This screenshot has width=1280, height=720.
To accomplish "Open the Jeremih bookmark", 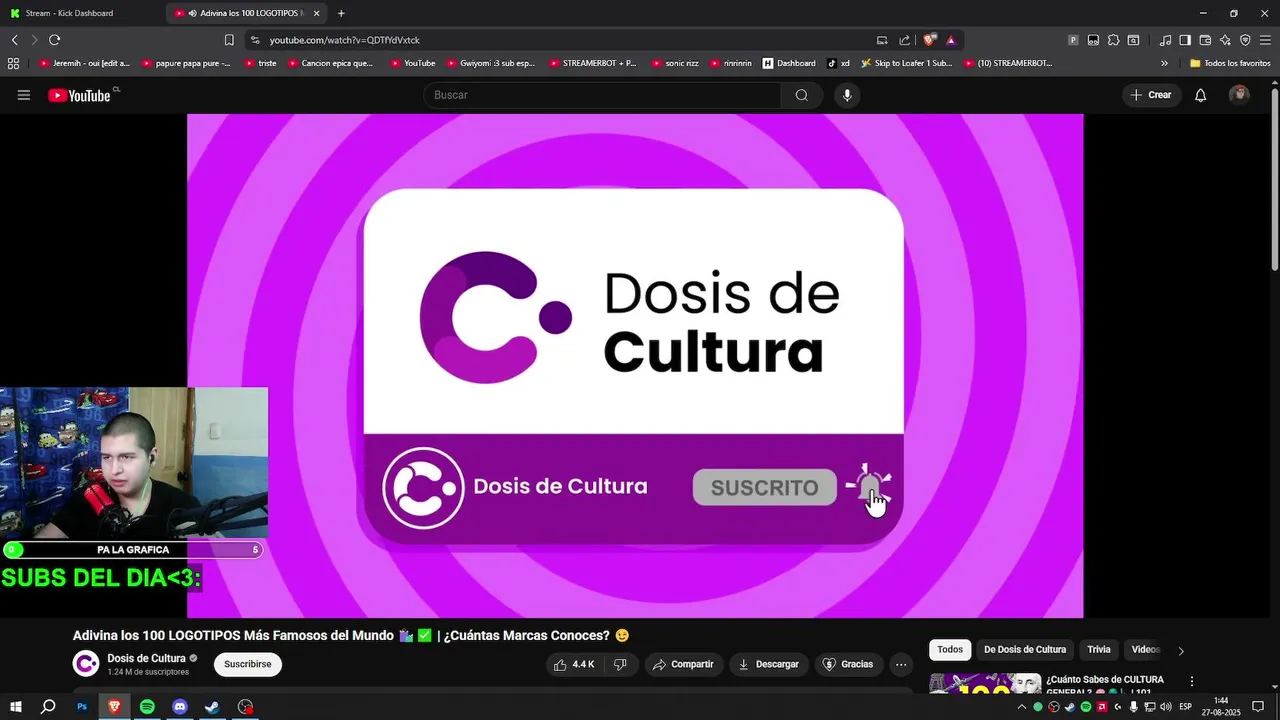I will (x=83, y=63).
